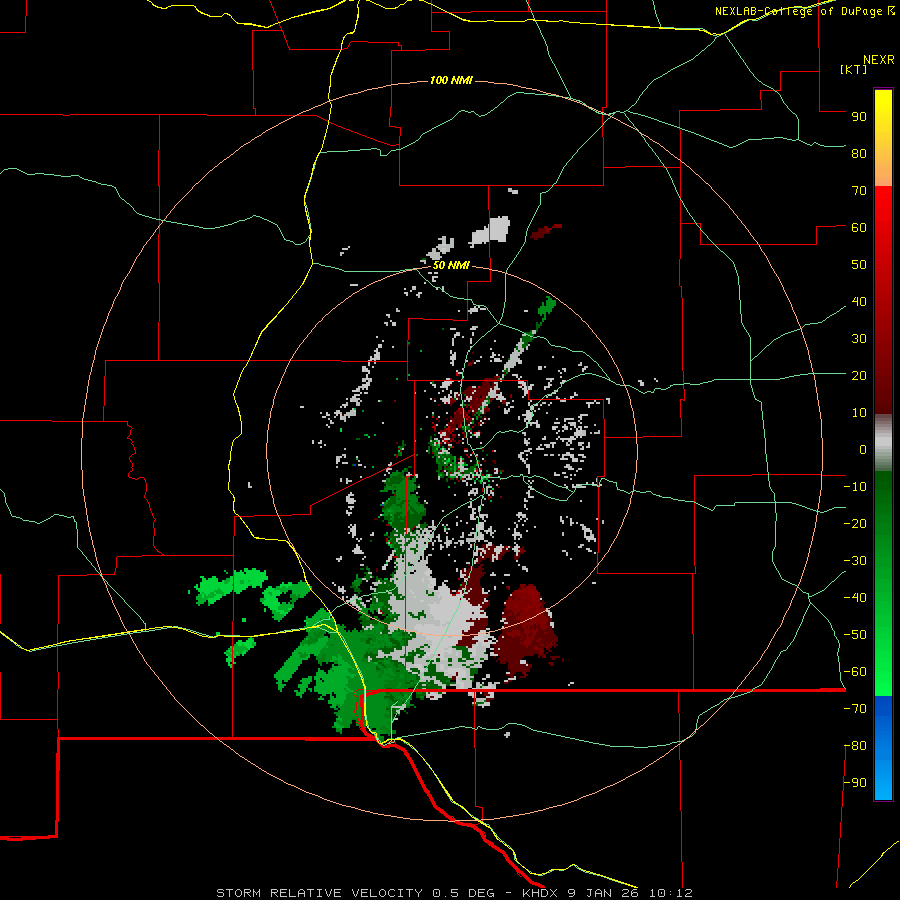
Task: Click the -10 value on the velocity scale
Action: click(x=855, y=487)
